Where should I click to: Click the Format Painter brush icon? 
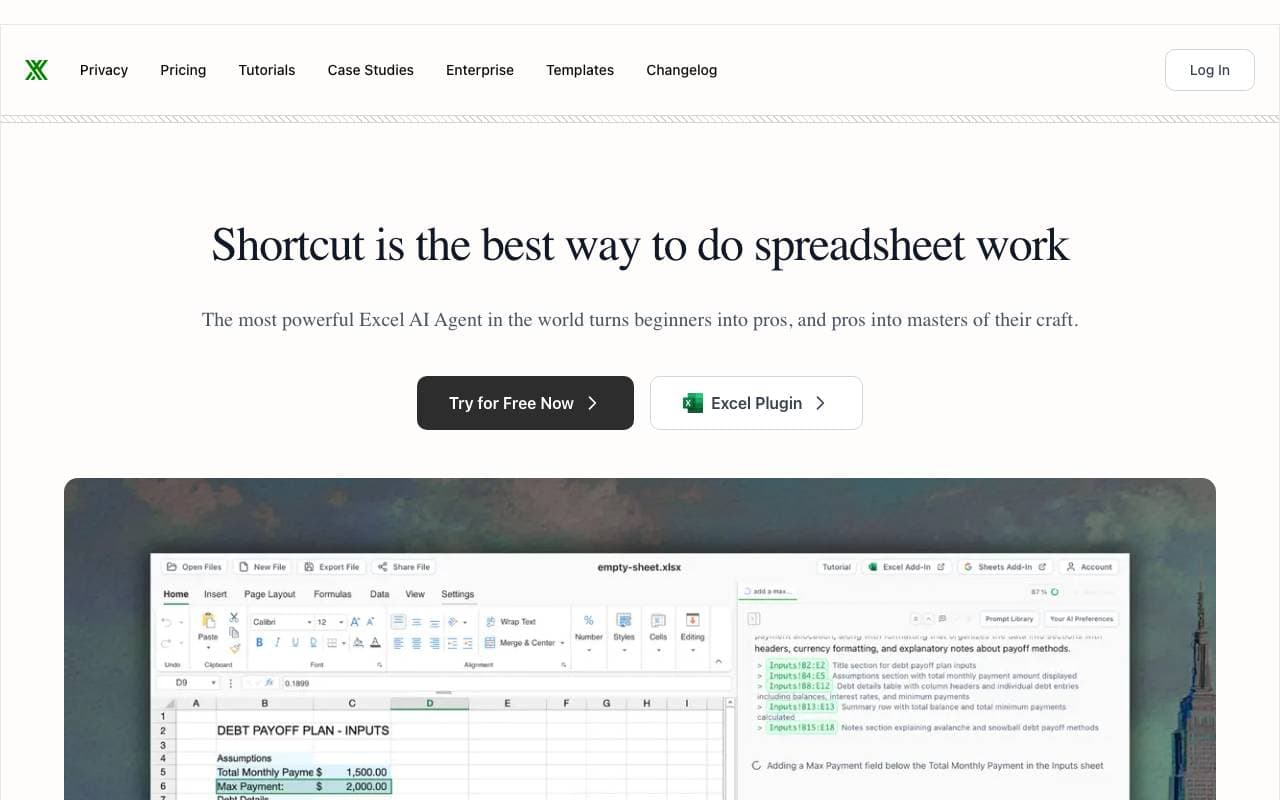234,648
